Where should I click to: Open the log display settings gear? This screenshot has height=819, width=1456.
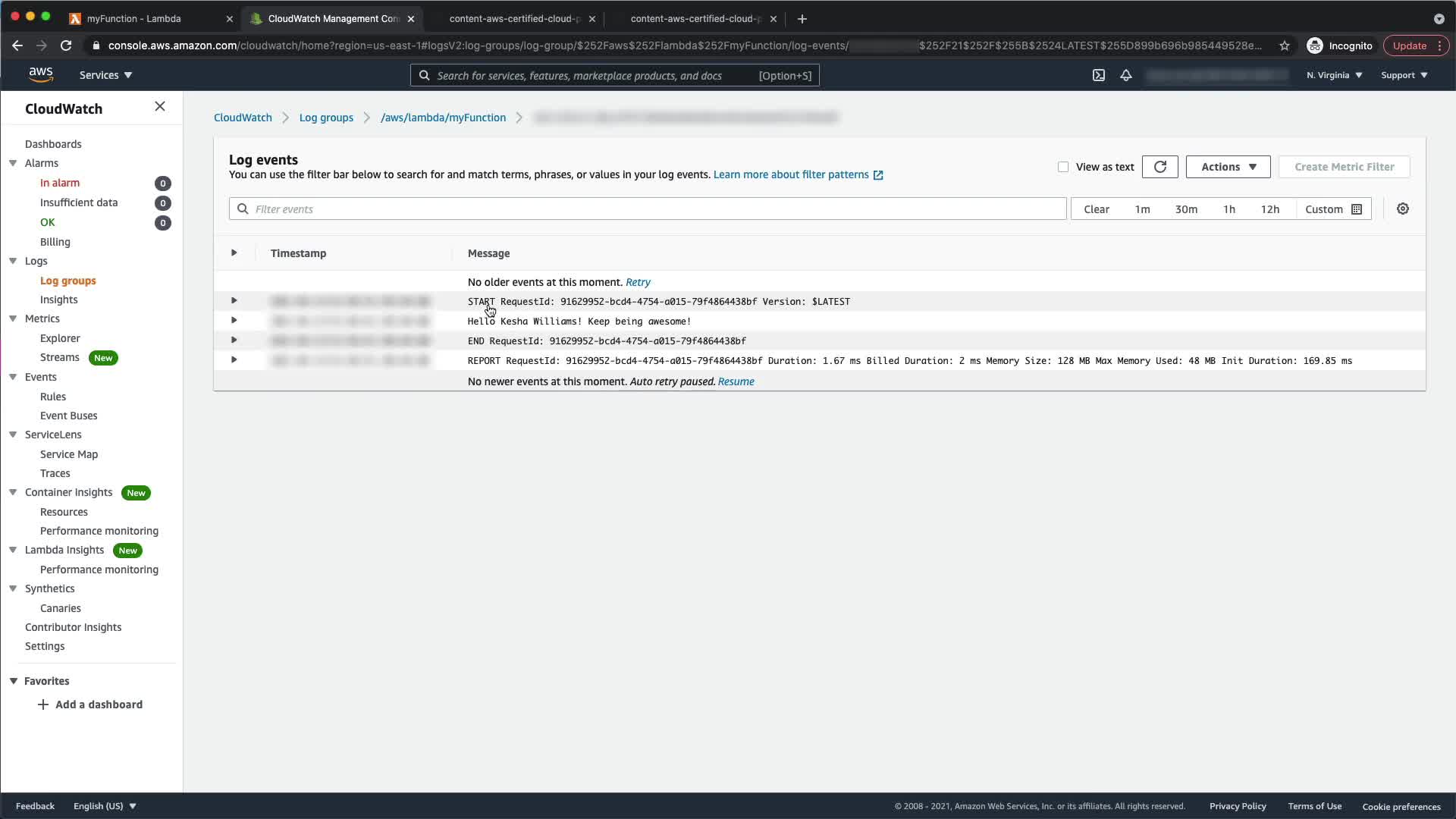(1403, 209)
